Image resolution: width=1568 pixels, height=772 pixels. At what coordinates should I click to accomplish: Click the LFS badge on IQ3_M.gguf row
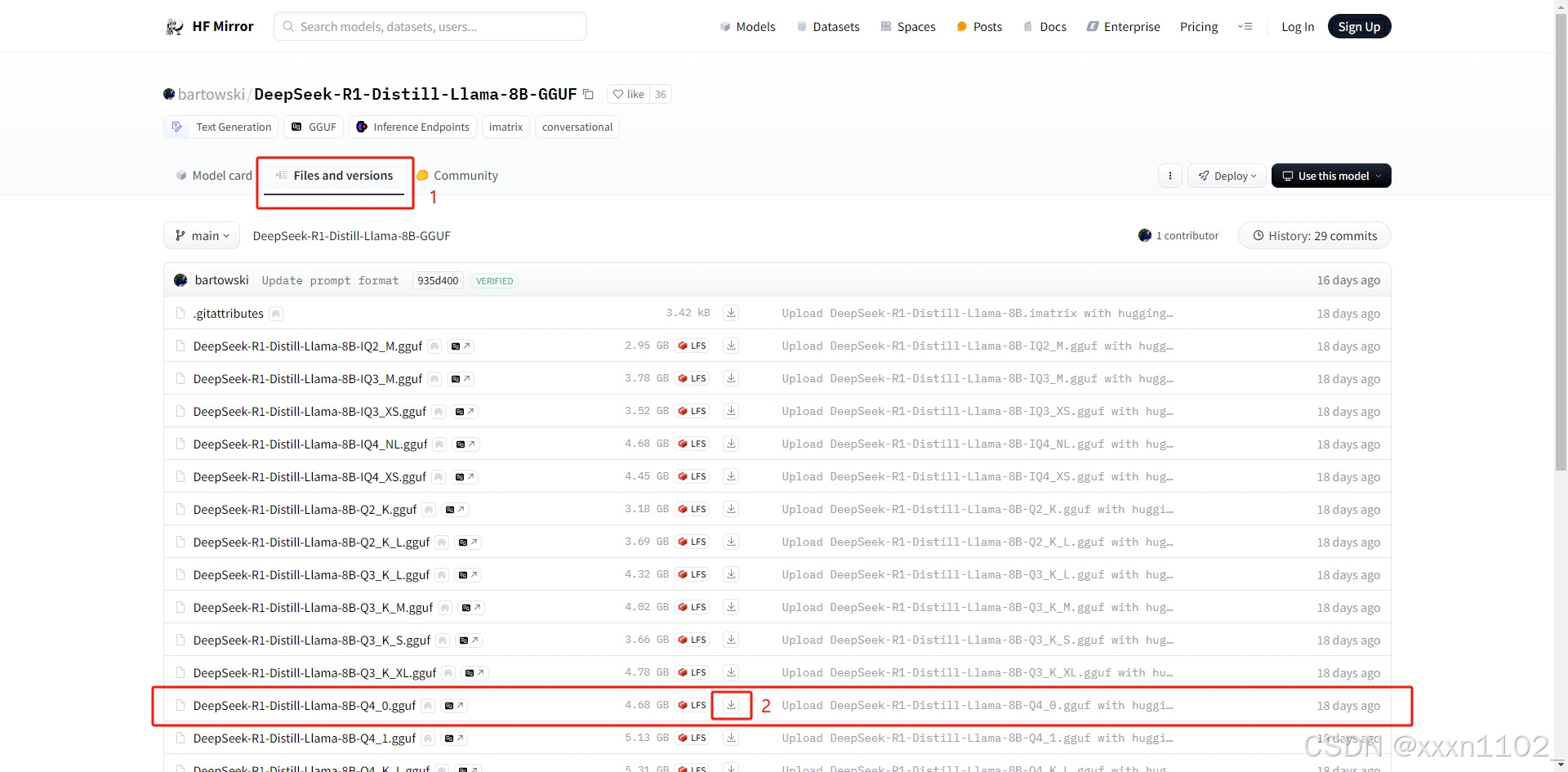point(693,378)
